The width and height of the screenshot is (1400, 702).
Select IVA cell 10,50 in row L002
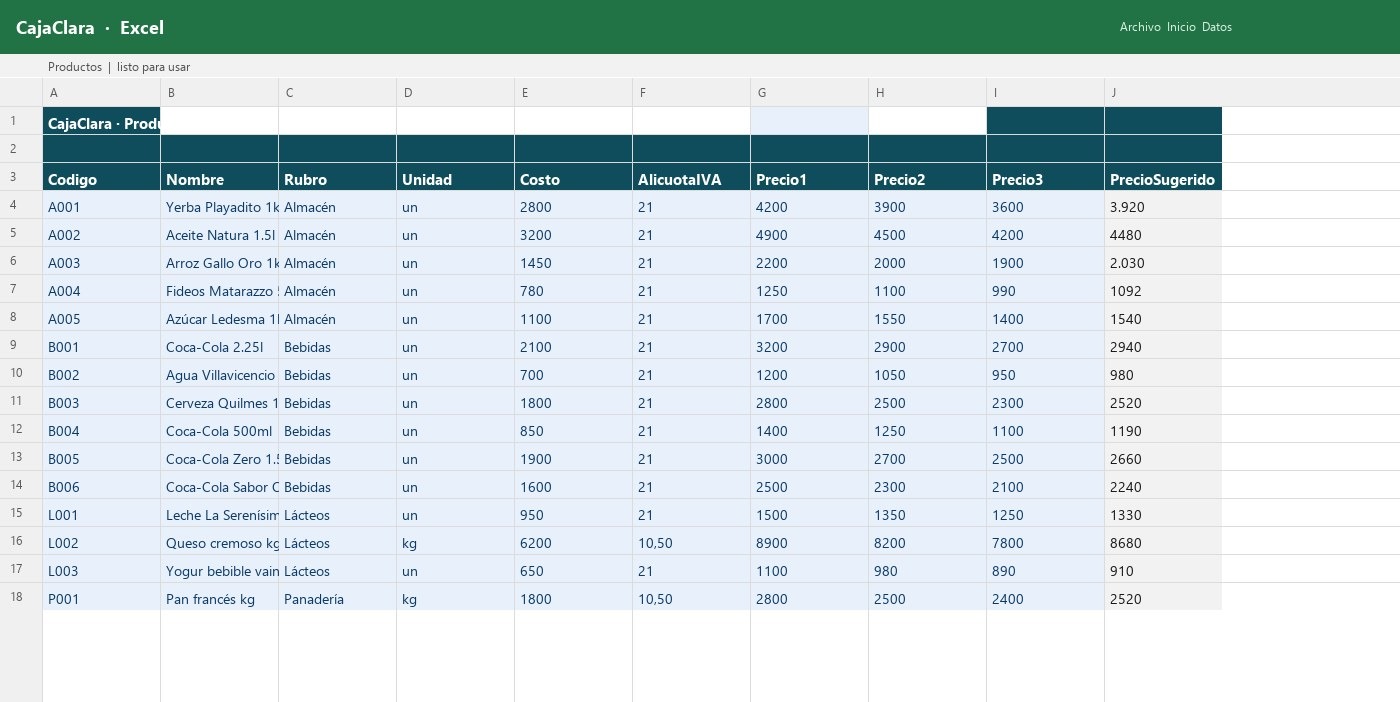coord(691,541)
